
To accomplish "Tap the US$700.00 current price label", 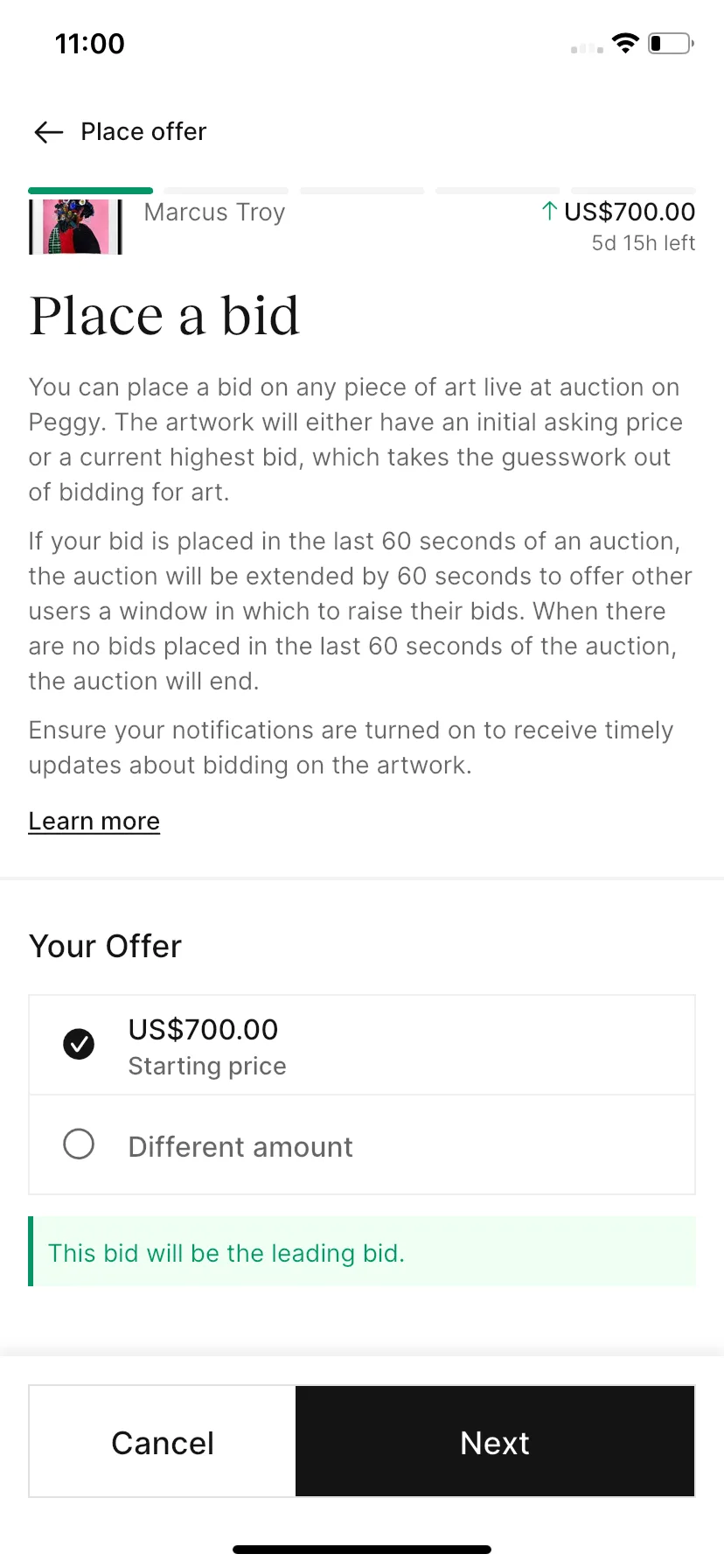I will [x=630, y=212].
